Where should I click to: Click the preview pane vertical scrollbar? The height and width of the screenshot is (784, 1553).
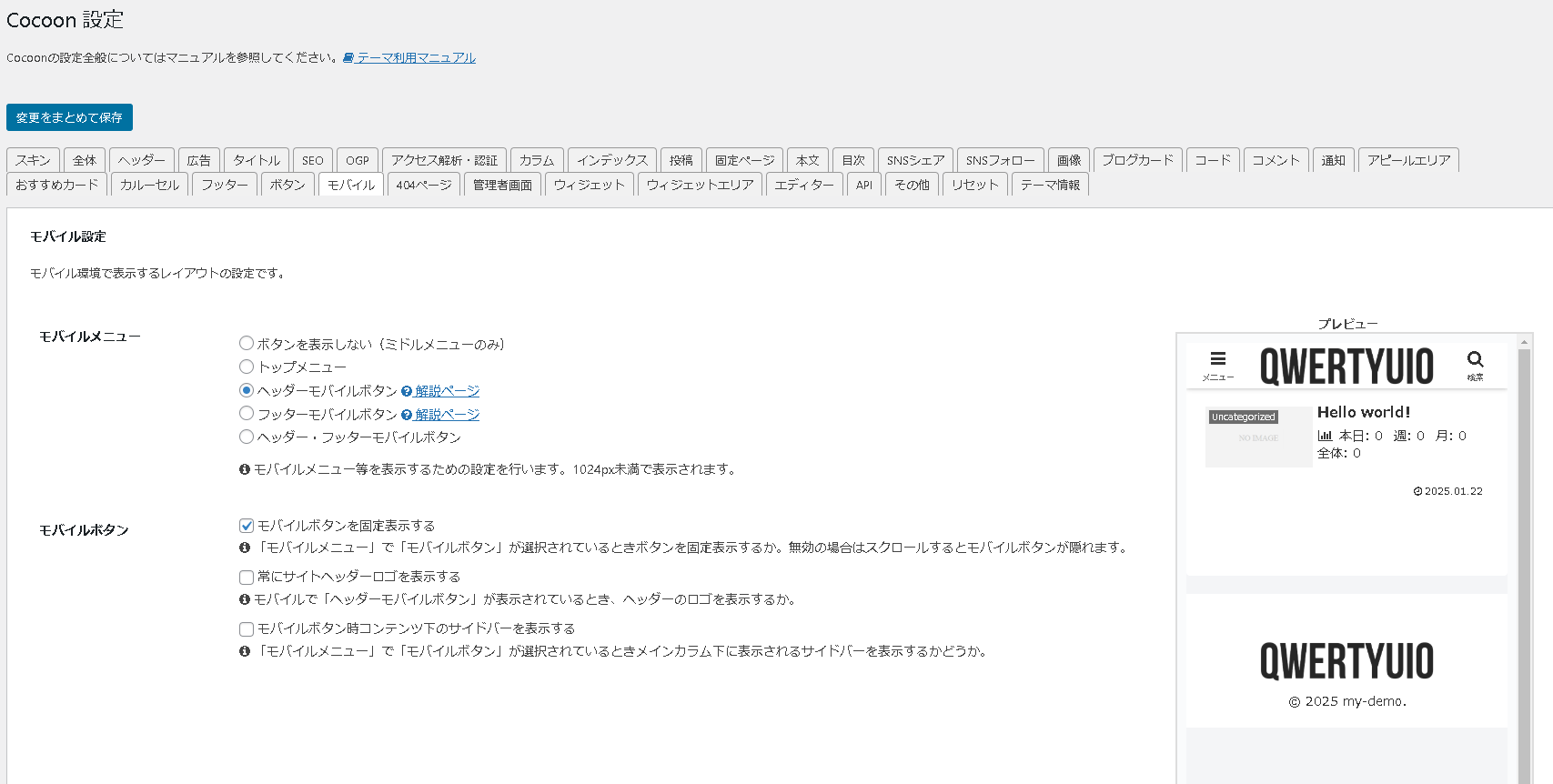(x=1524, y=558)
